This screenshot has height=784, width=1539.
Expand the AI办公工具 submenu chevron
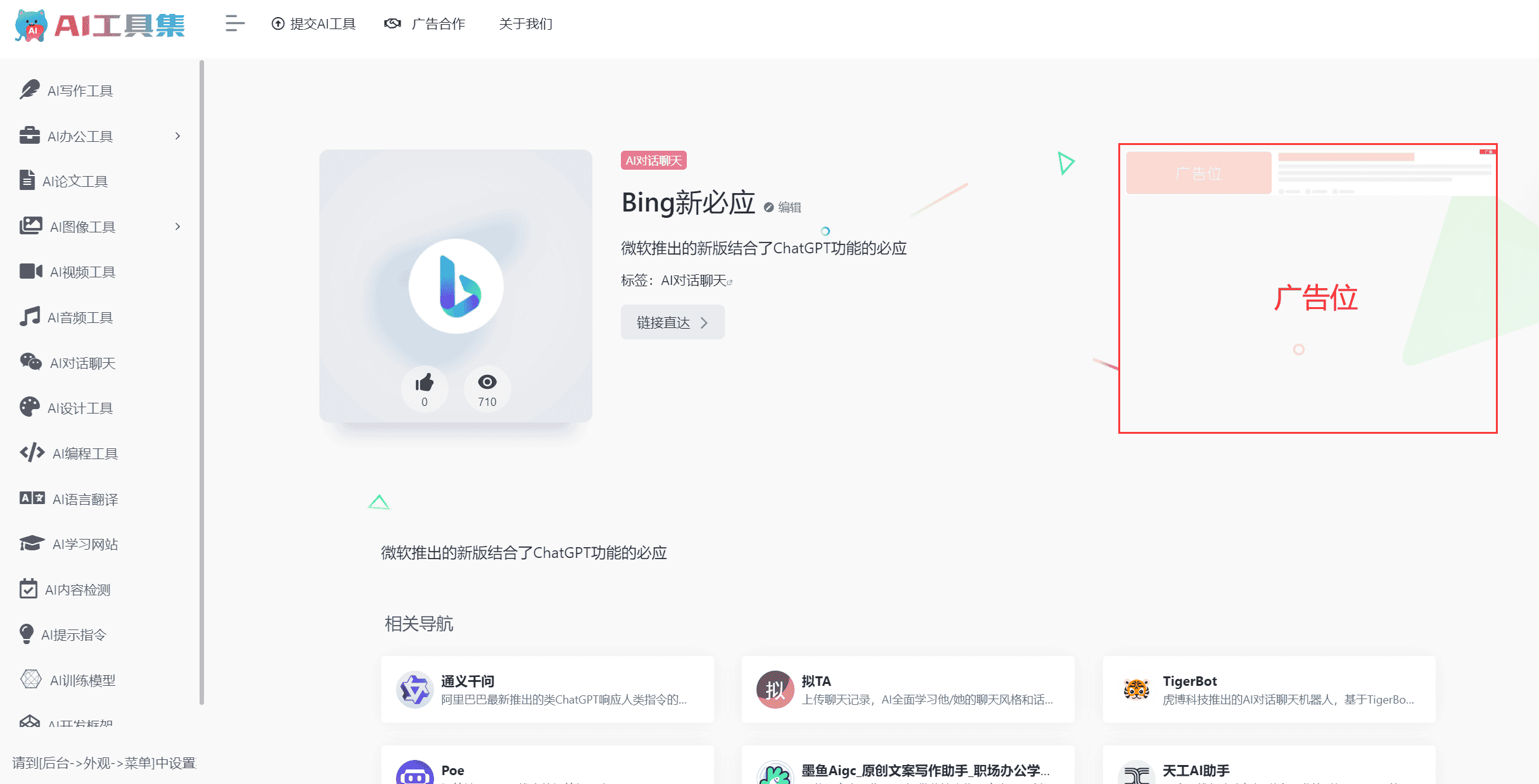coord(177,136)
